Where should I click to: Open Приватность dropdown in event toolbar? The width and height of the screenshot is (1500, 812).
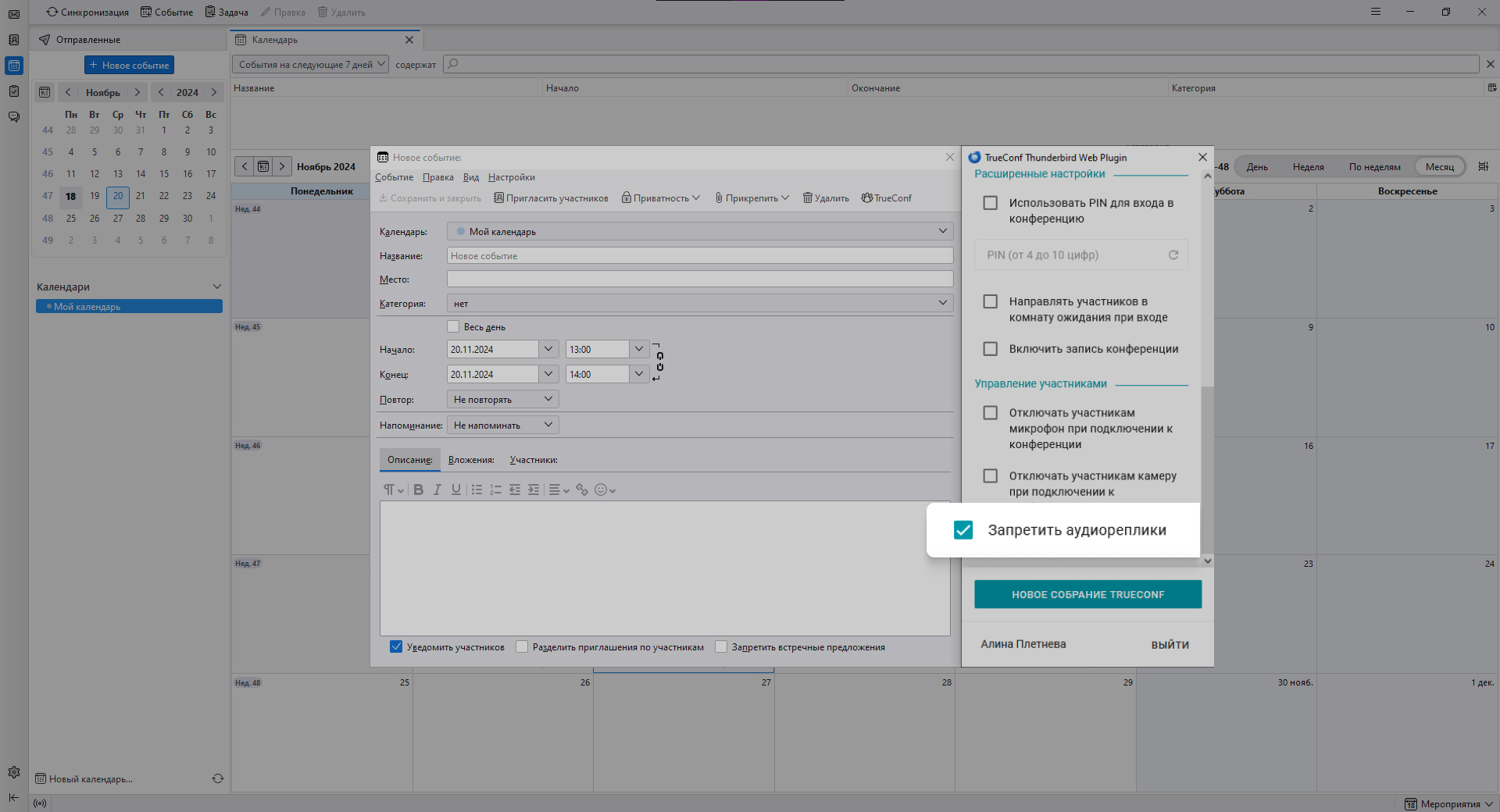point(661,198)
